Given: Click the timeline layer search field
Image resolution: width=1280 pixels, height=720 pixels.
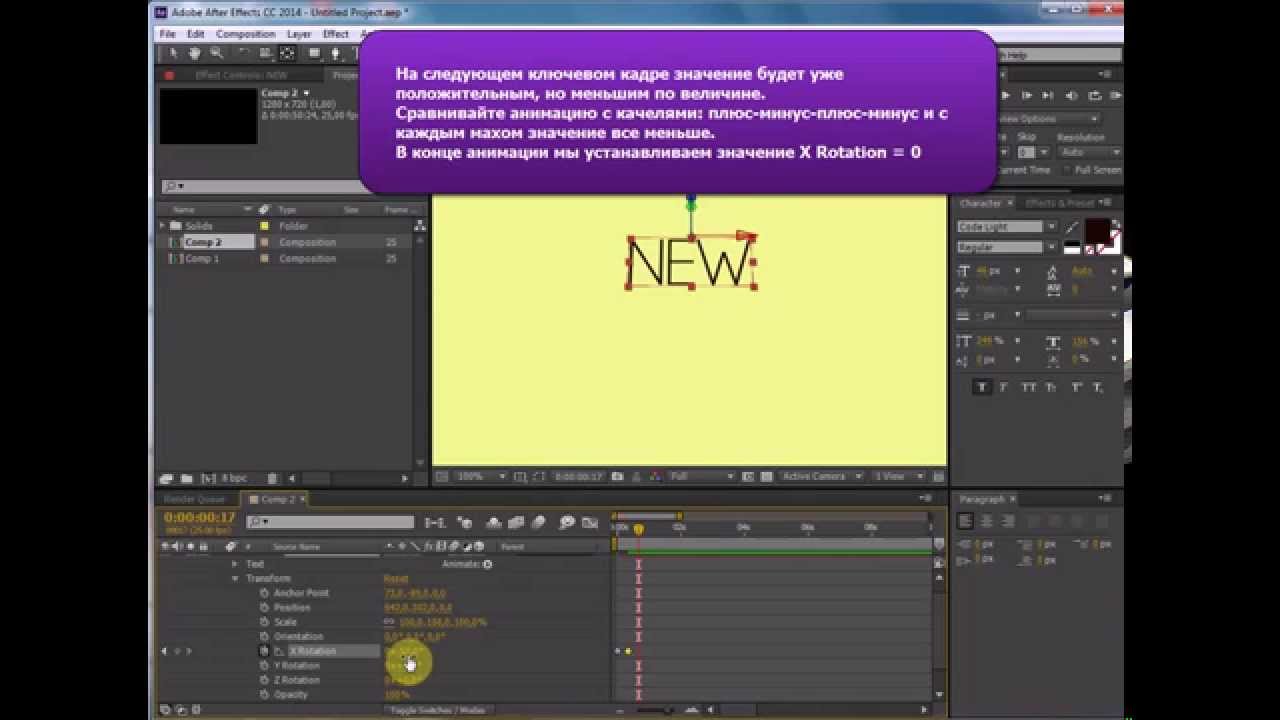Looking at the screenshot, I should click(x=330, y=522).
